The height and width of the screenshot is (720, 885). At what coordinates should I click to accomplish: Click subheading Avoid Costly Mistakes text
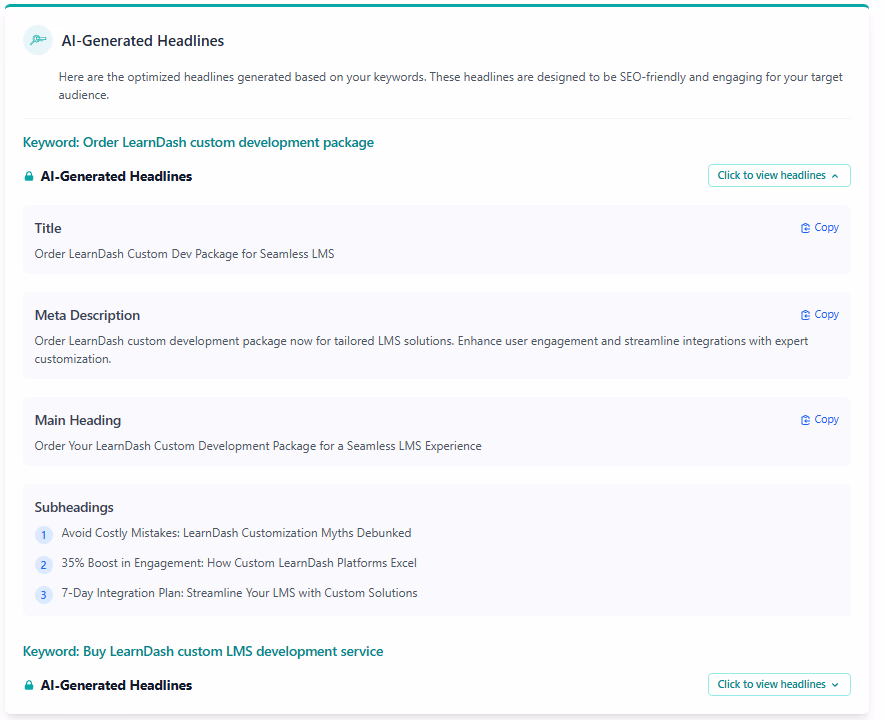point(236,533)
